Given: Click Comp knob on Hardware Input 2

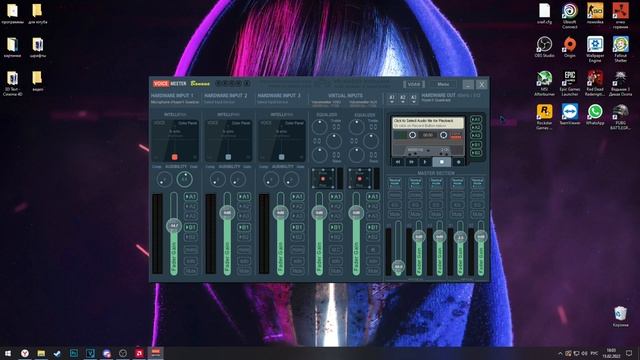Looking at the screenshot, I should click(x=217, y=179).
